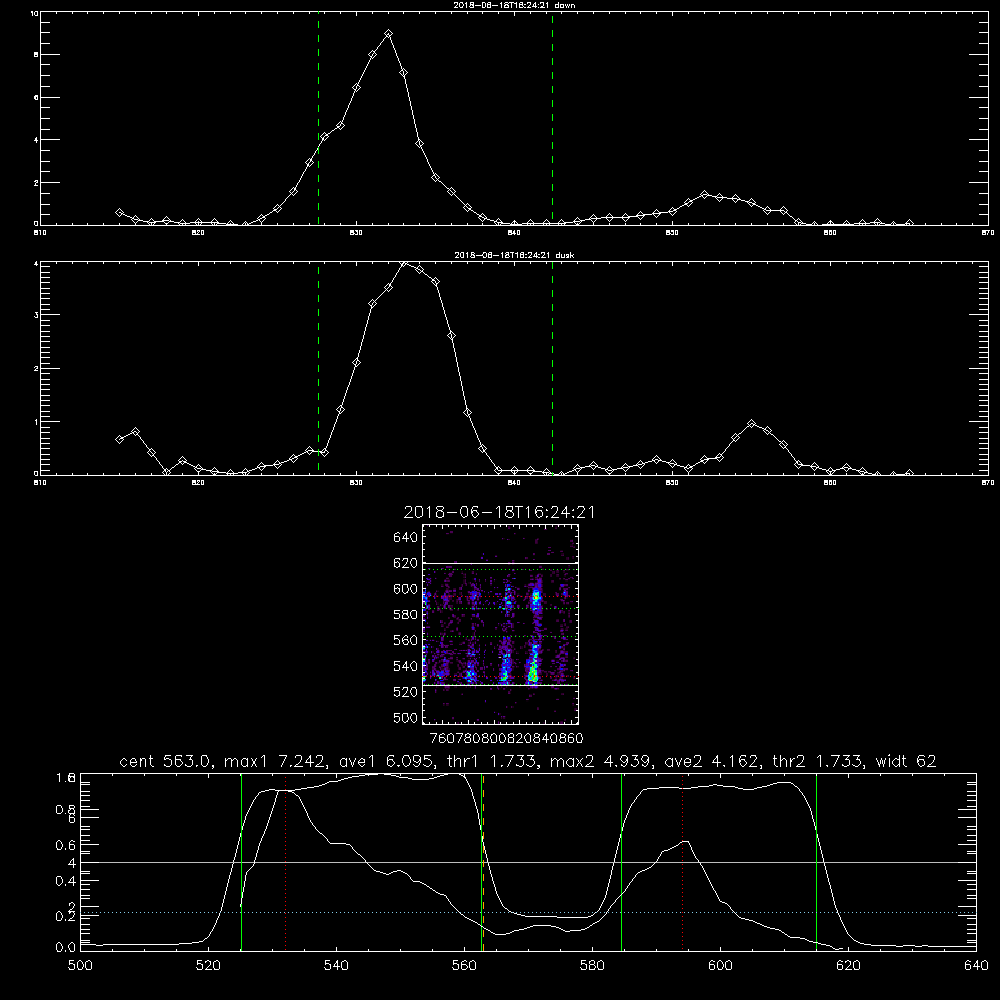Click the last green vertical line before 620
This screenshot has width=1000, height=1000.
coord(816,862)
